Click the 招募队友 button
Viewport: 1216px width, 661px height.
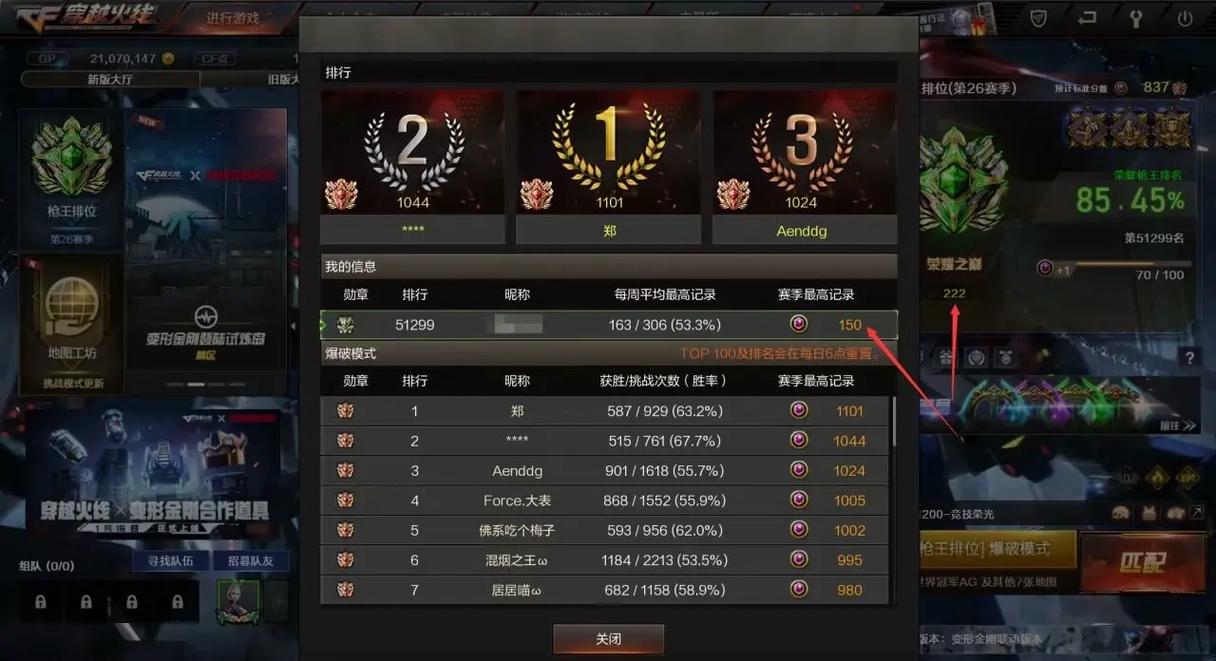click(250, 562)
